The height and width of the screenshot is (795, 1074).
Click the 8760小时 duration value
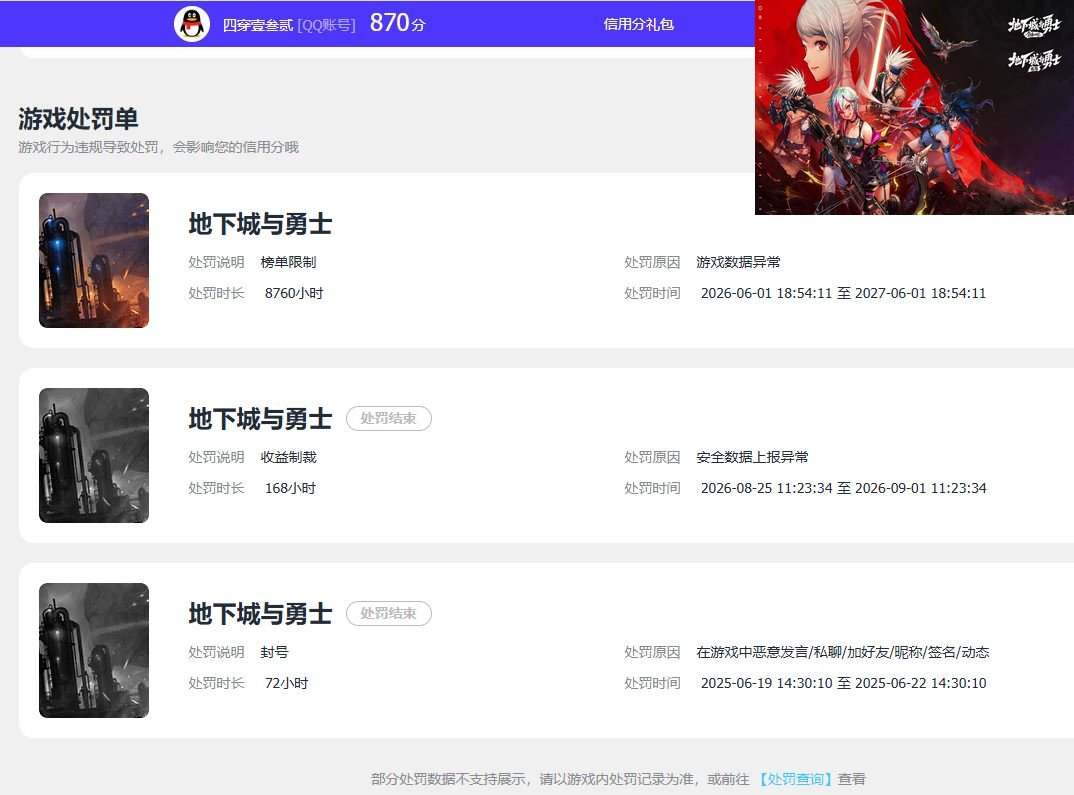[294, 293]
